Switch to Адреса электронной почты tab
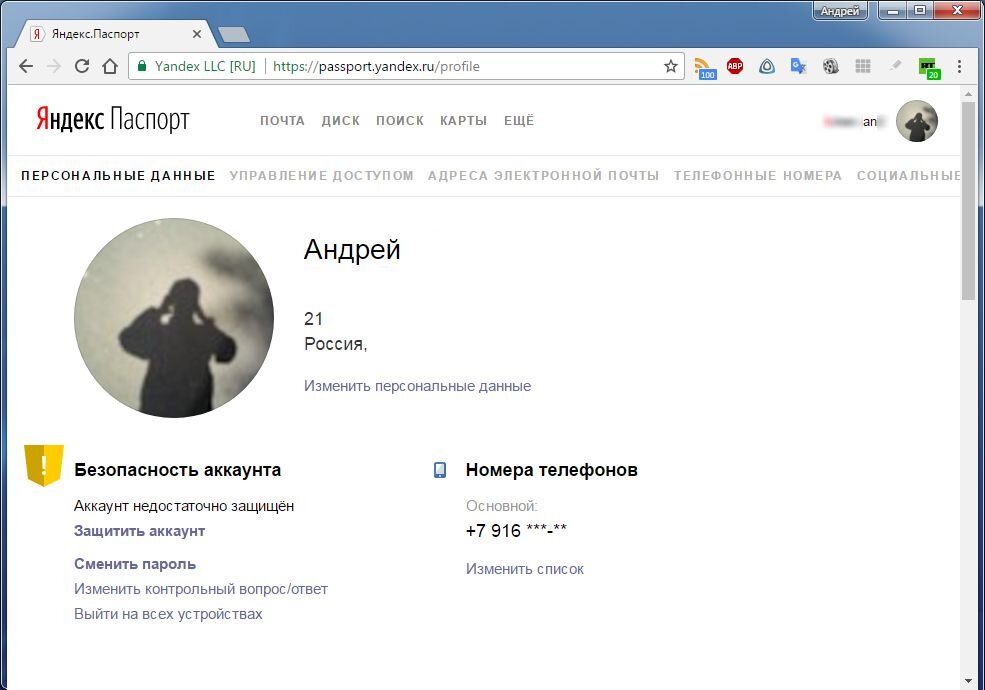The height and width of the screenshot is (690, 985). click(543, 175)
